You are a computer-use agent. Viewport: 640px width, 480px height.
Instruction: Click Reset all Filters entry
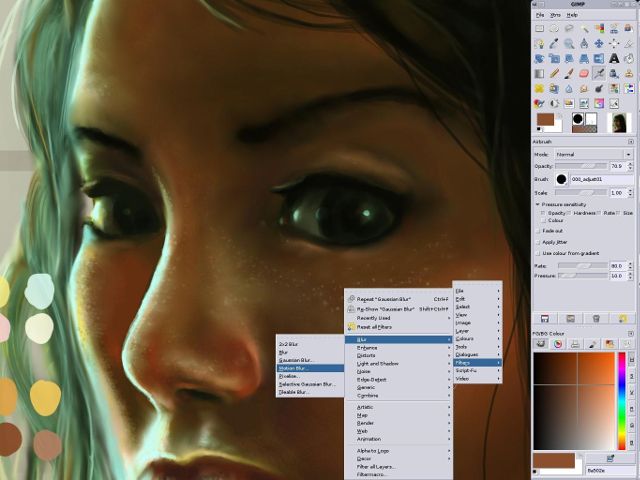[399, 327]
